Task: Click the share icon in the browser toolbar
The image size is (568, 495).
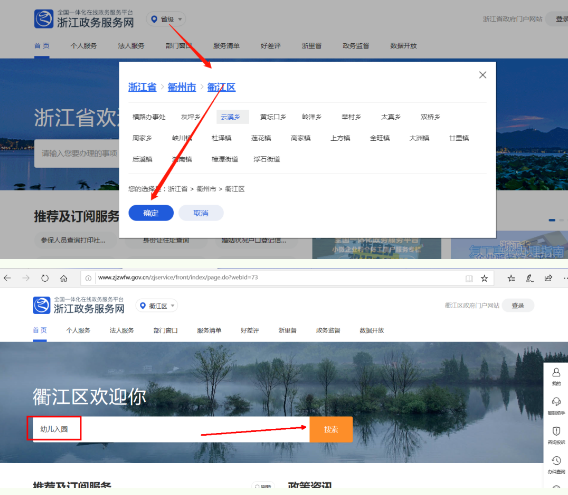Action: [x=548, y=278]
